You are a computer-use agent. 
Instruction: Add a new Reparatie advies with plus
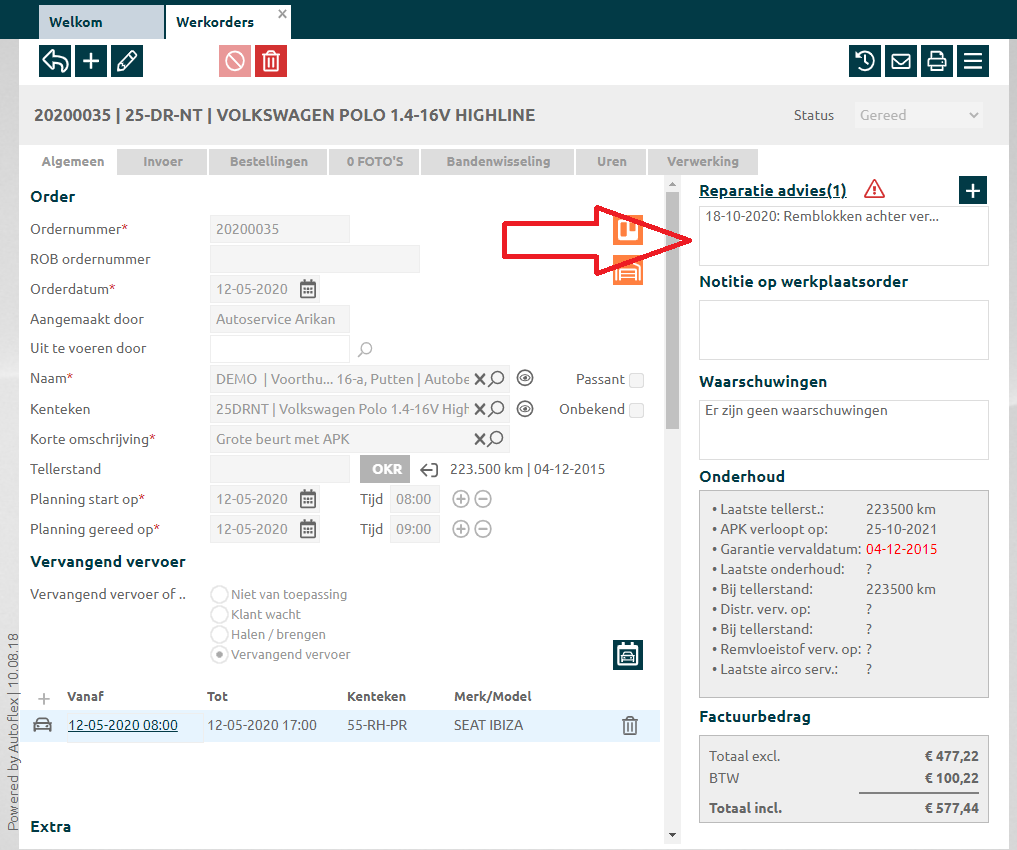(x=973, y=190)
